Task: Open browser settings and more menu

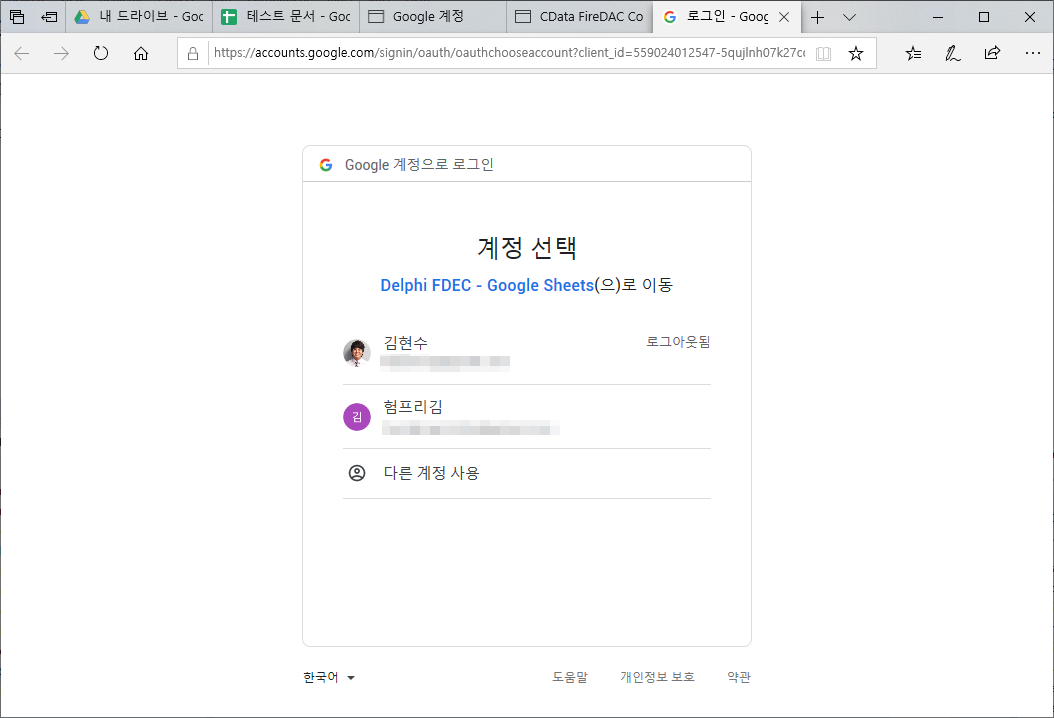Action: coord(1032,53)
